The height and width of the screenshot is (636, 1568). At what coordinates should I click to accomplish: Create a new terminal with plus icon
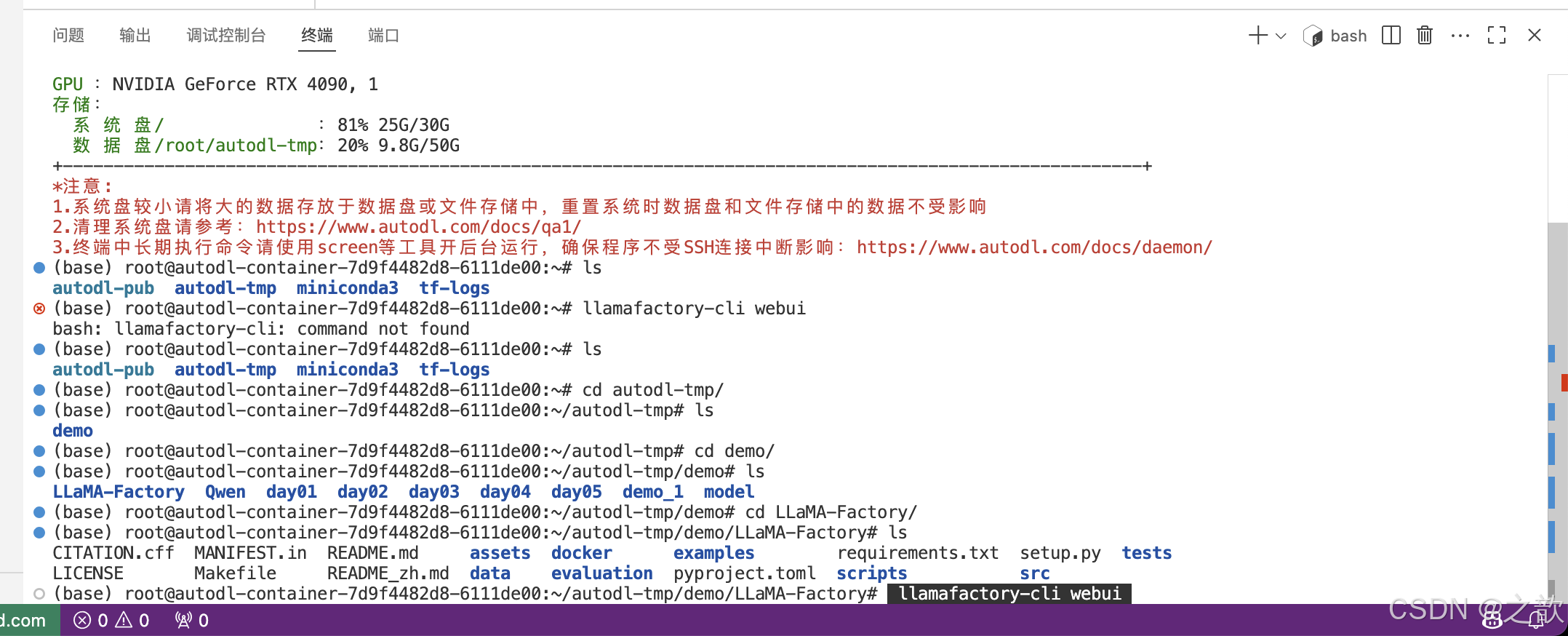point(1257,35)
